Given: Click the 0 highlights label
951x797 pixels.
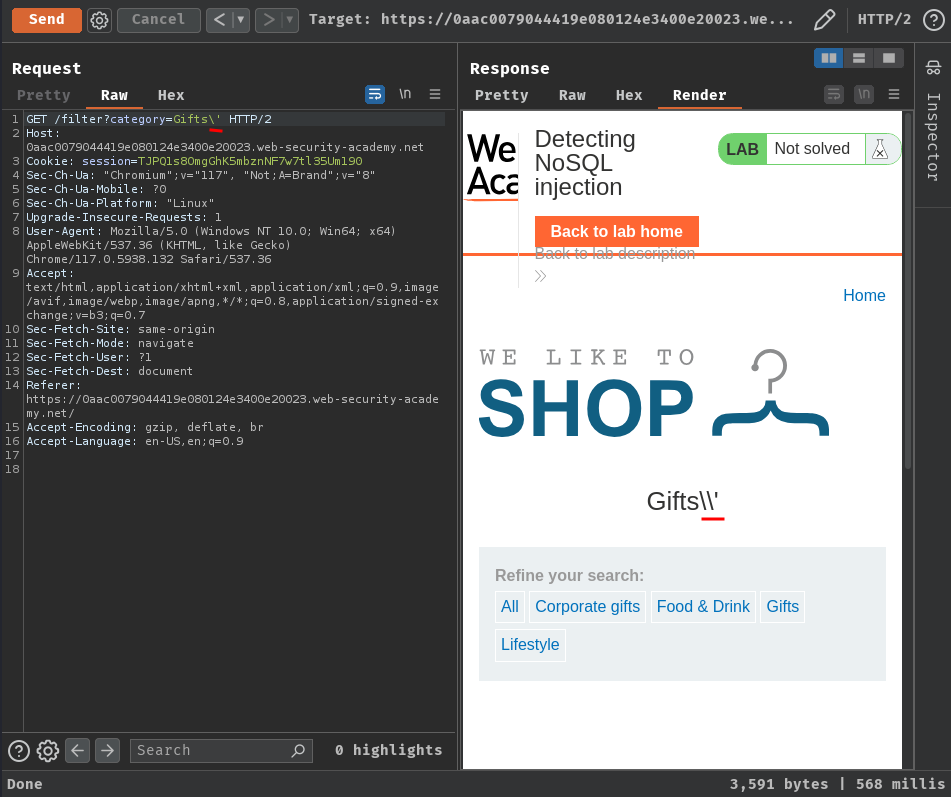Looking at the screenshot, I should (388, 751).
